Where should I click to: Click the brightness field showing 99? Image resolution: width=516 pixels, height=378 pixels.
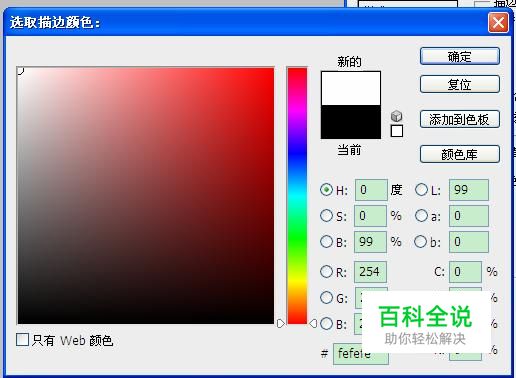(370, 242)
